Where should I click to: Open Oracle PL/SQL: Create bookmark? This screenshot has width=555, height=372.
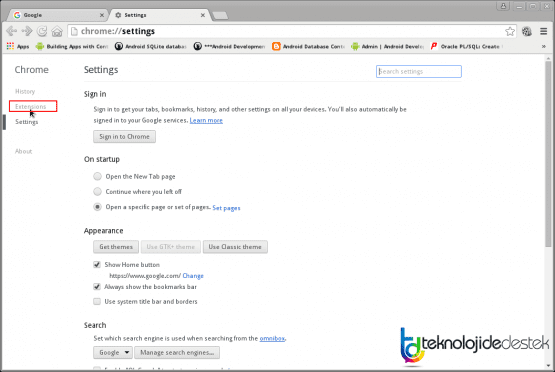[465, 46]
